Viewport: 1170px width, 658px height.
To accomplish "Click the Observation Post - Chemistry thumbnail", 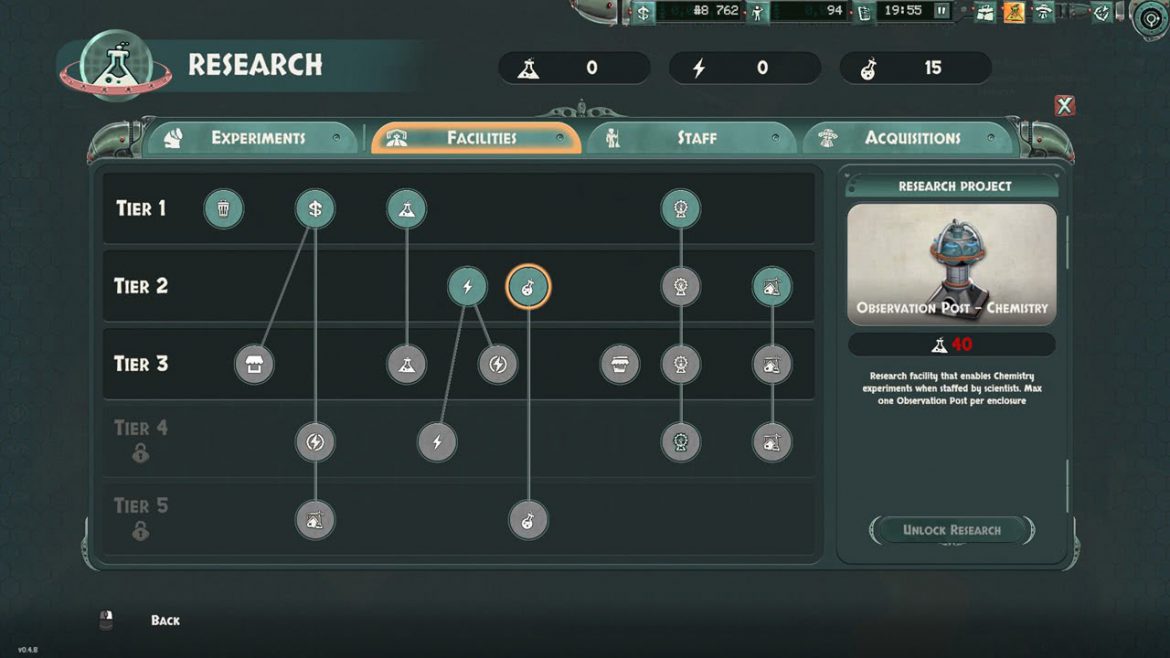I will 951,264.
